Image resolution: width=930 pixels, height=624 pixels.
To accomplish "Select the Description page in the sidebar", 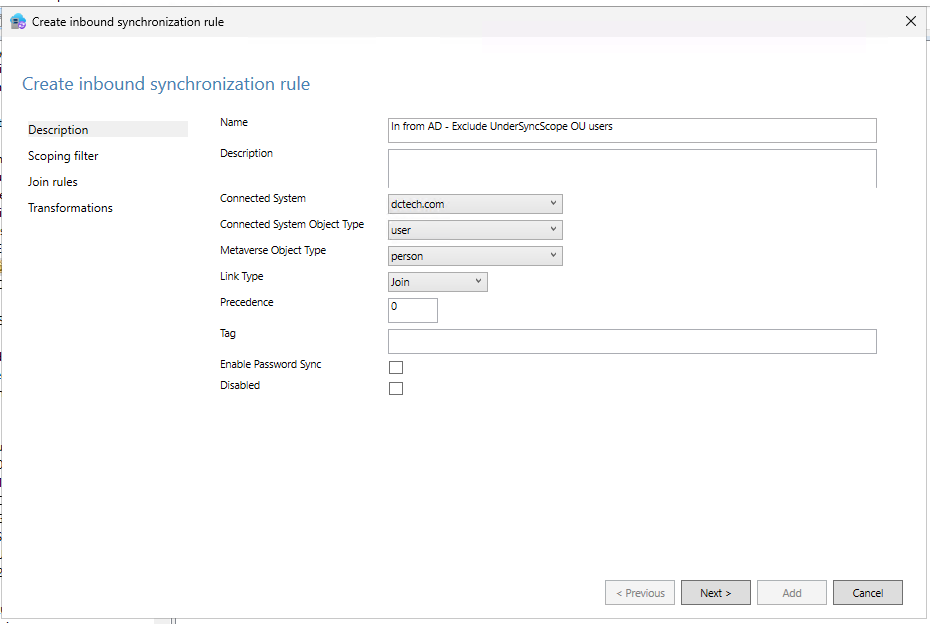I will pyautogui.click(x=58, y=129).
